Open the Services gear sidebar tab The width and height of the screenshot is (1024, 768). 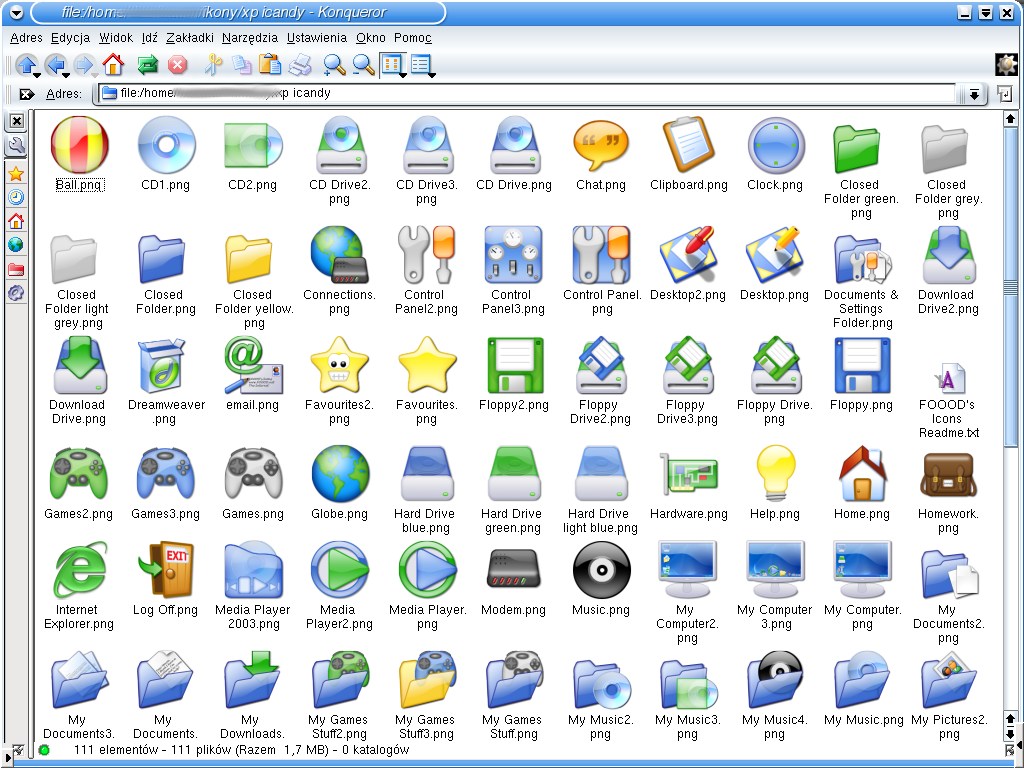click(16, 293)
